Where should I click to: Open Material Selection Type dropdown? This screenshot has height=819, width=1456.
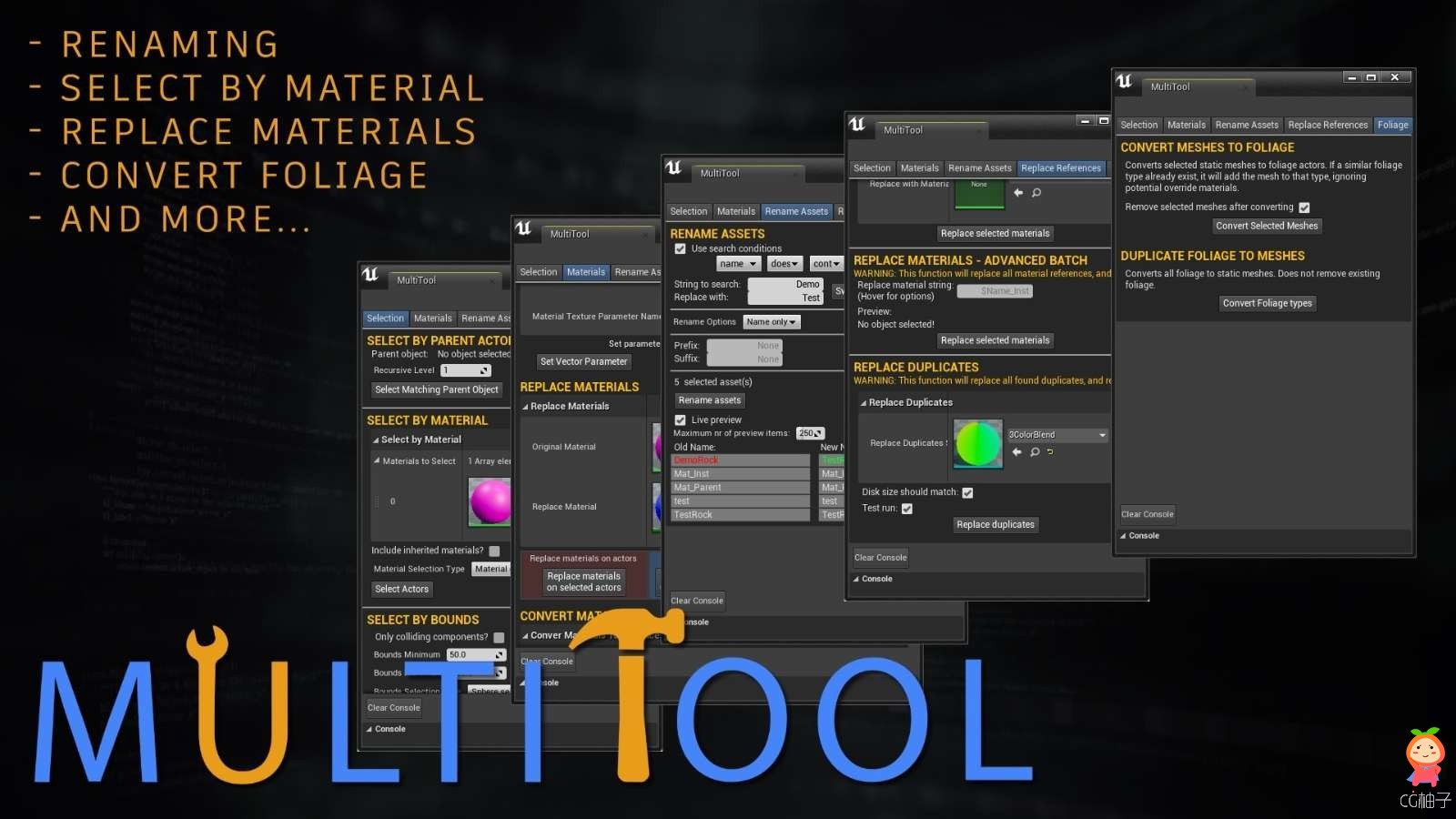click(491, 569)
